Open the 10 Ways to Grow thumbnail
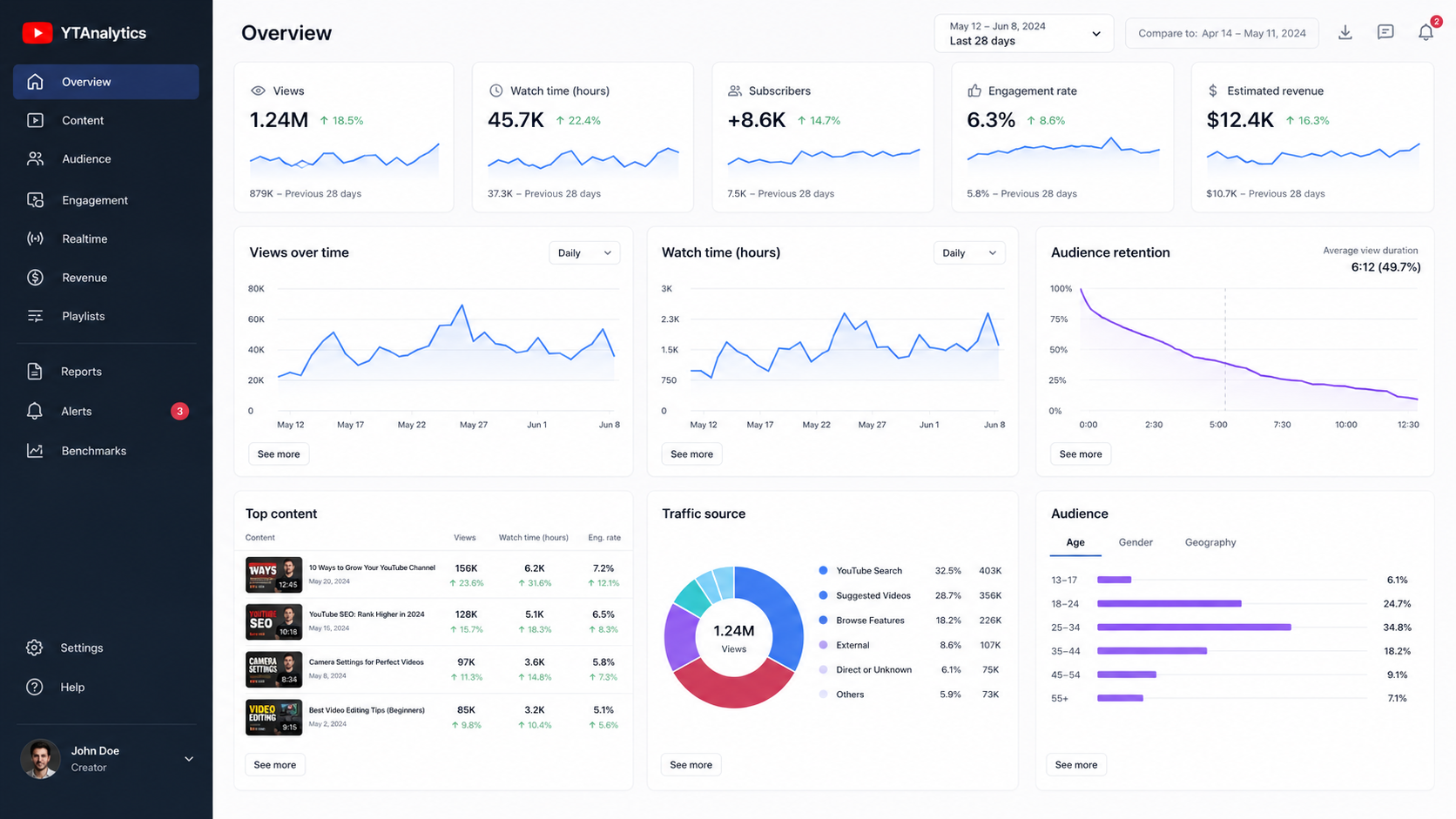Image resolution: width=1456 pixels, height=819 pixels. click(273, 575)
